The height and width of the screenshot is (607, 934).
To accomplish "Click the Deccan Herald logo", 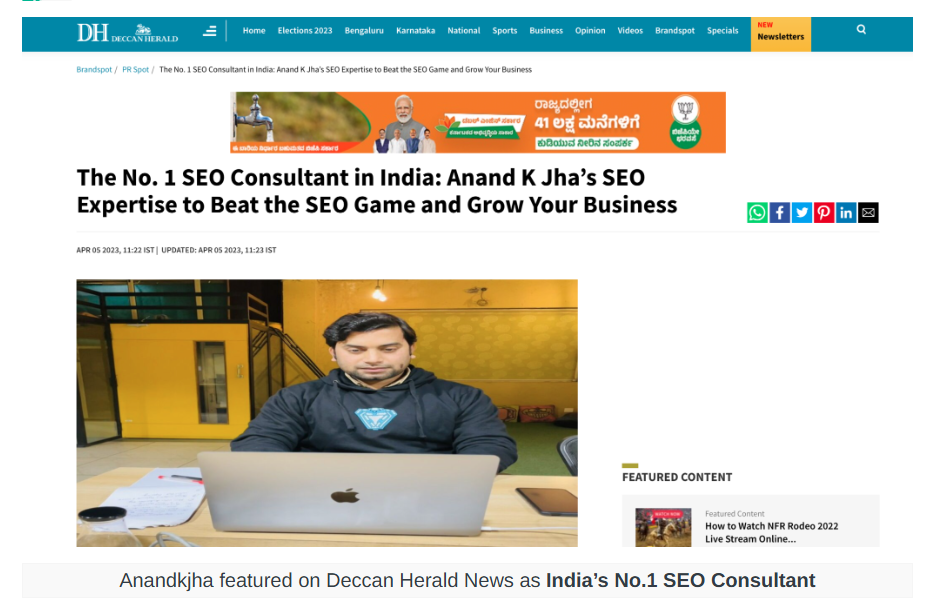I will click(127, 33).
